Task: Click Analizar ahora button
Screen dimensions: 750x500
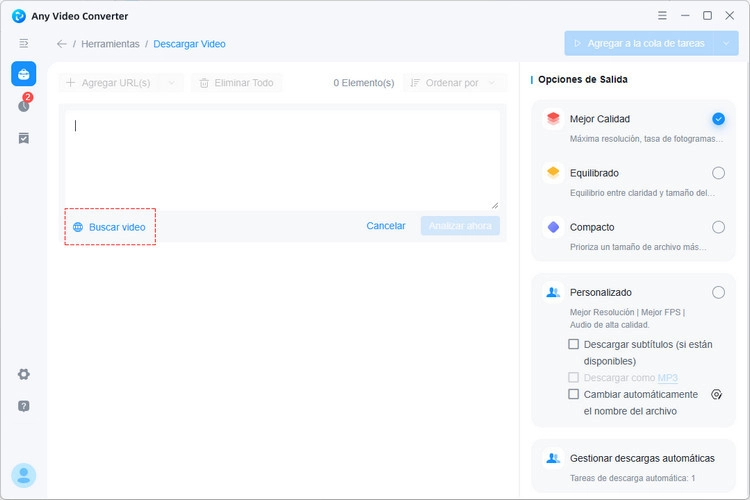Action: tap(460, 226)
